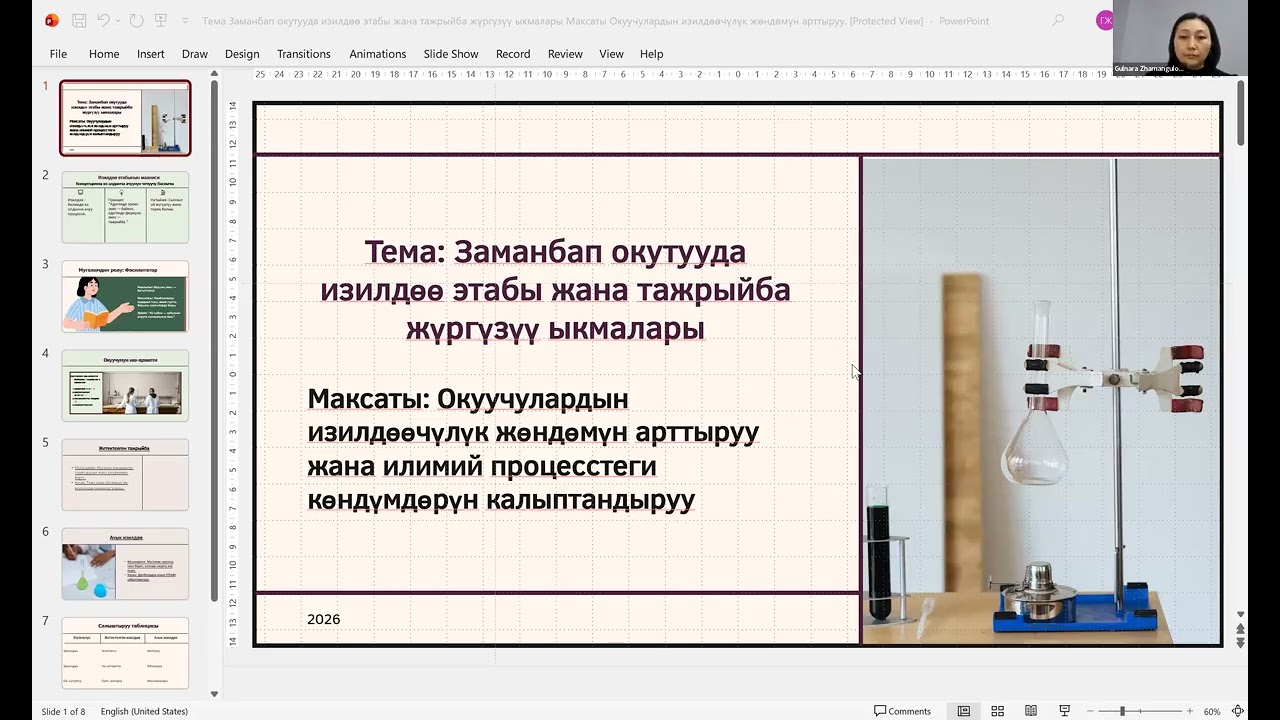Select slide 5 thumbnail in the panel
This screenshot has width=1280, height=720.
tap(125, 474)
